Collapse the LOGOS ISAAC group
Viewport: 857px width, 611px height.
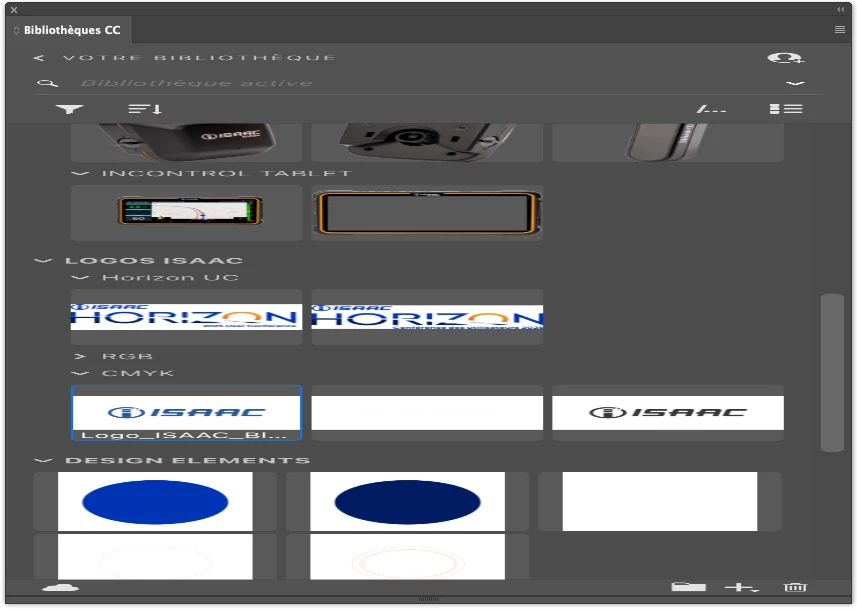click(x=43, y=261)
